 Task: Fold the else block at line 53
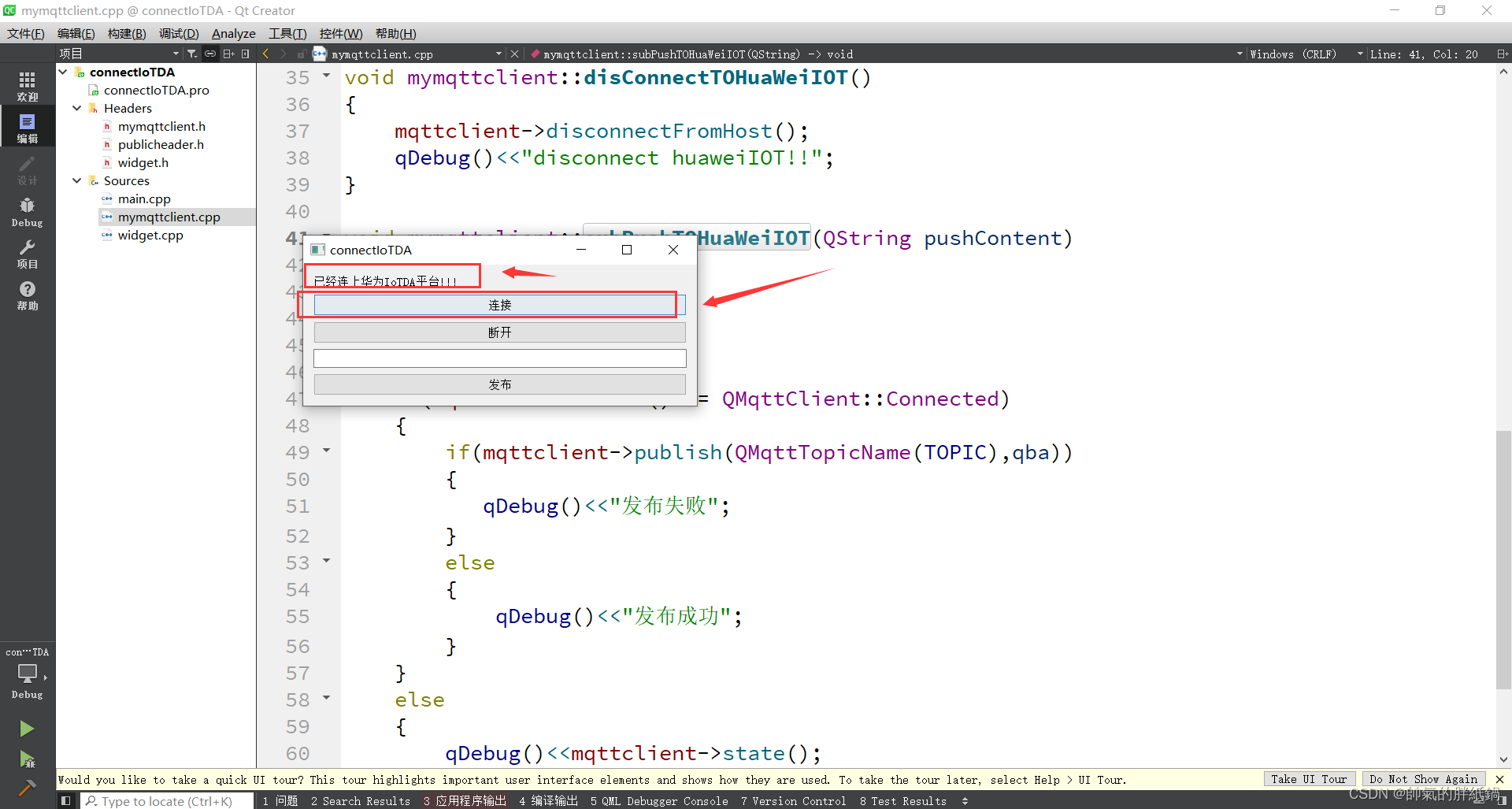(326, 561)
